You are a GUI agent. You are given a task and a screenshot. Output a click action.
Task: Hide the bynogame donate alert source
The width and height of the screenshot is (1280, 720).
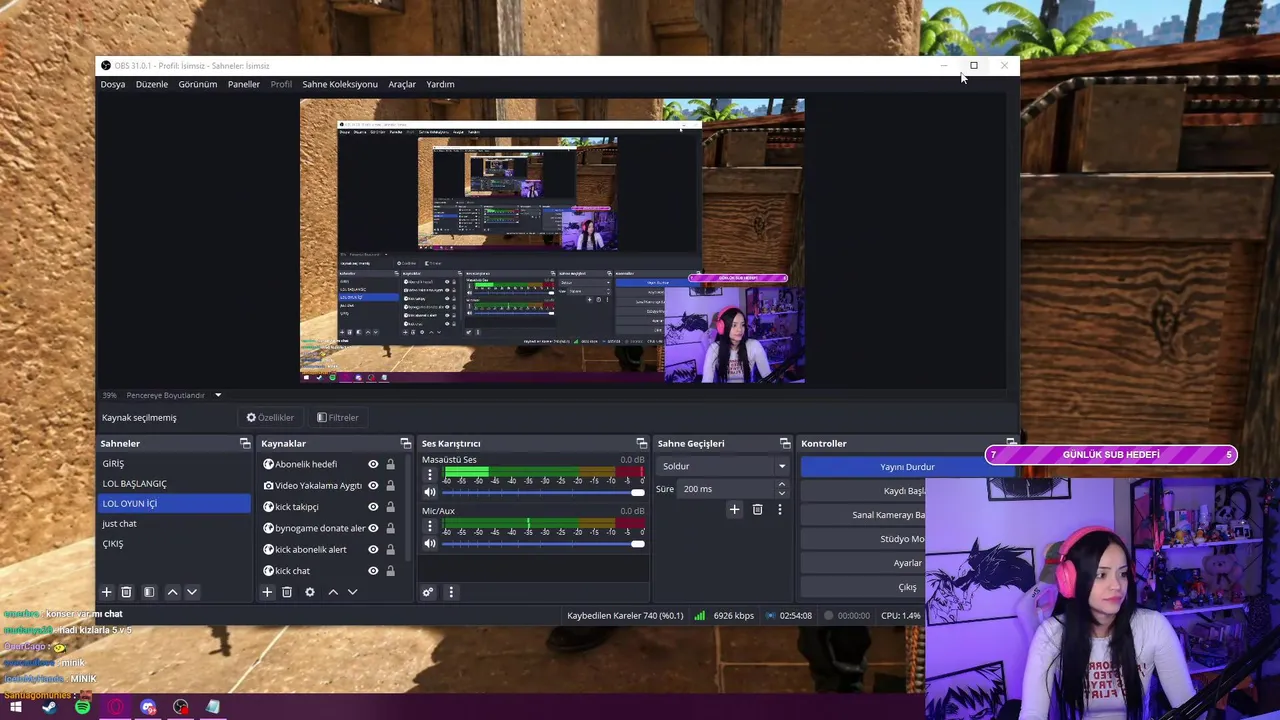click(373, 528)
